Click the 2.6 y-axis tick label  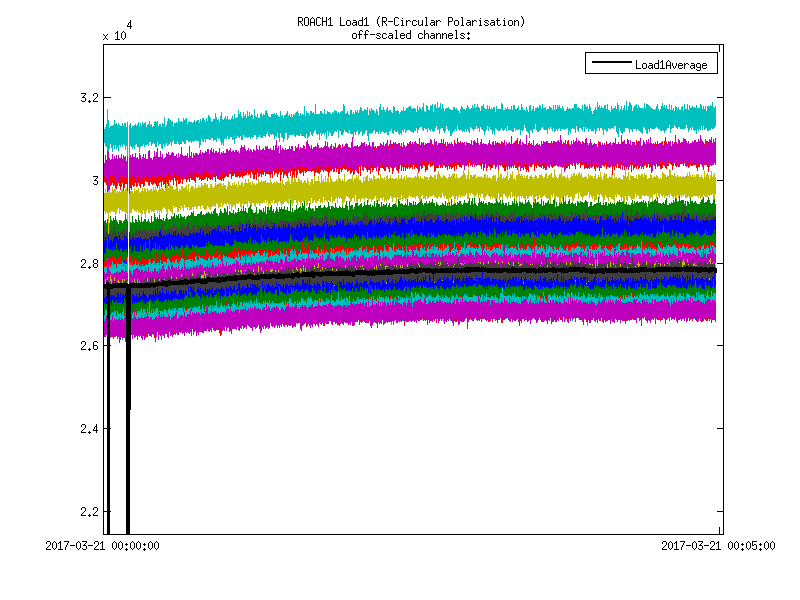pos(88,346)
